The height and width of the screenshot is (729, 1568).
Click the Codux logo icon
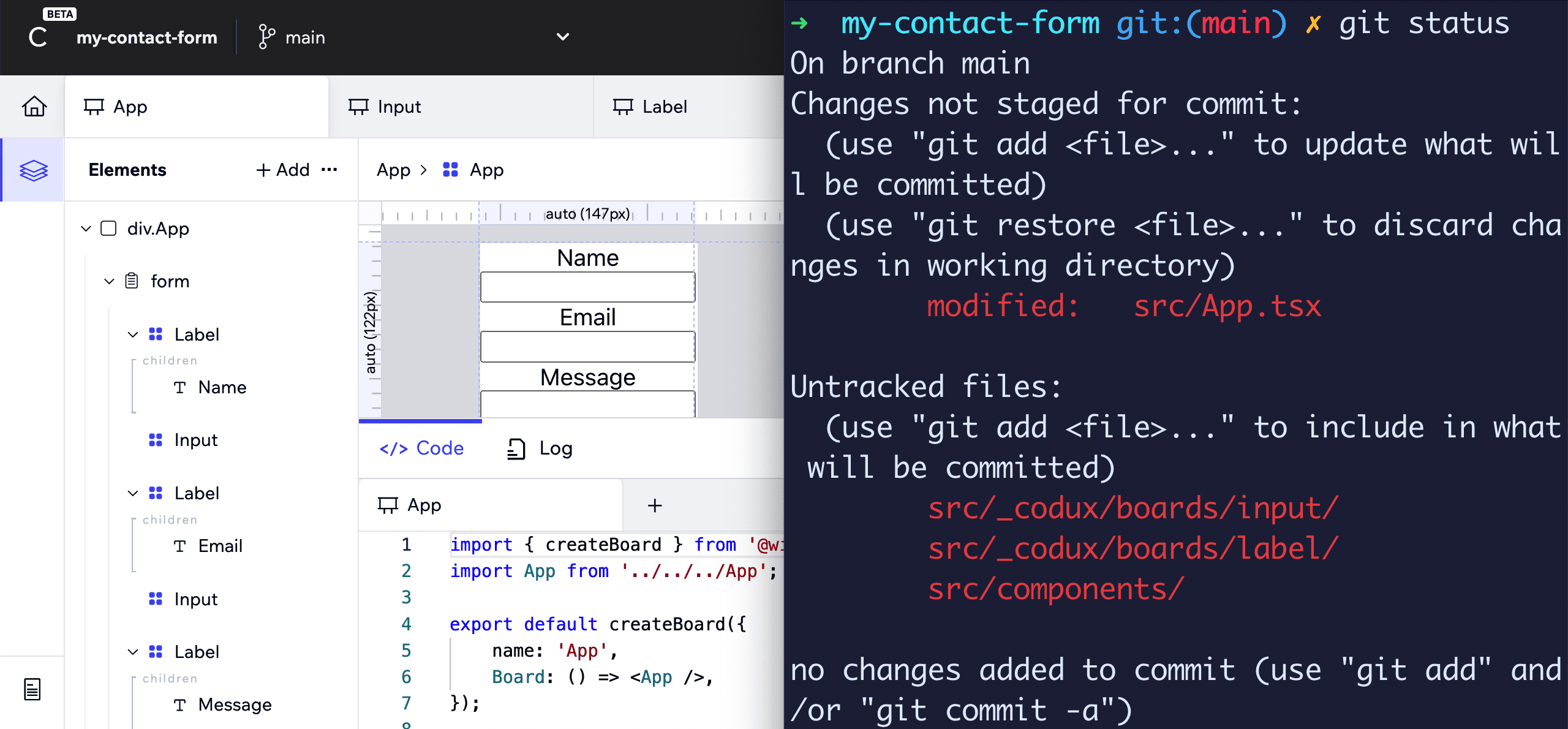coord(38,37)
